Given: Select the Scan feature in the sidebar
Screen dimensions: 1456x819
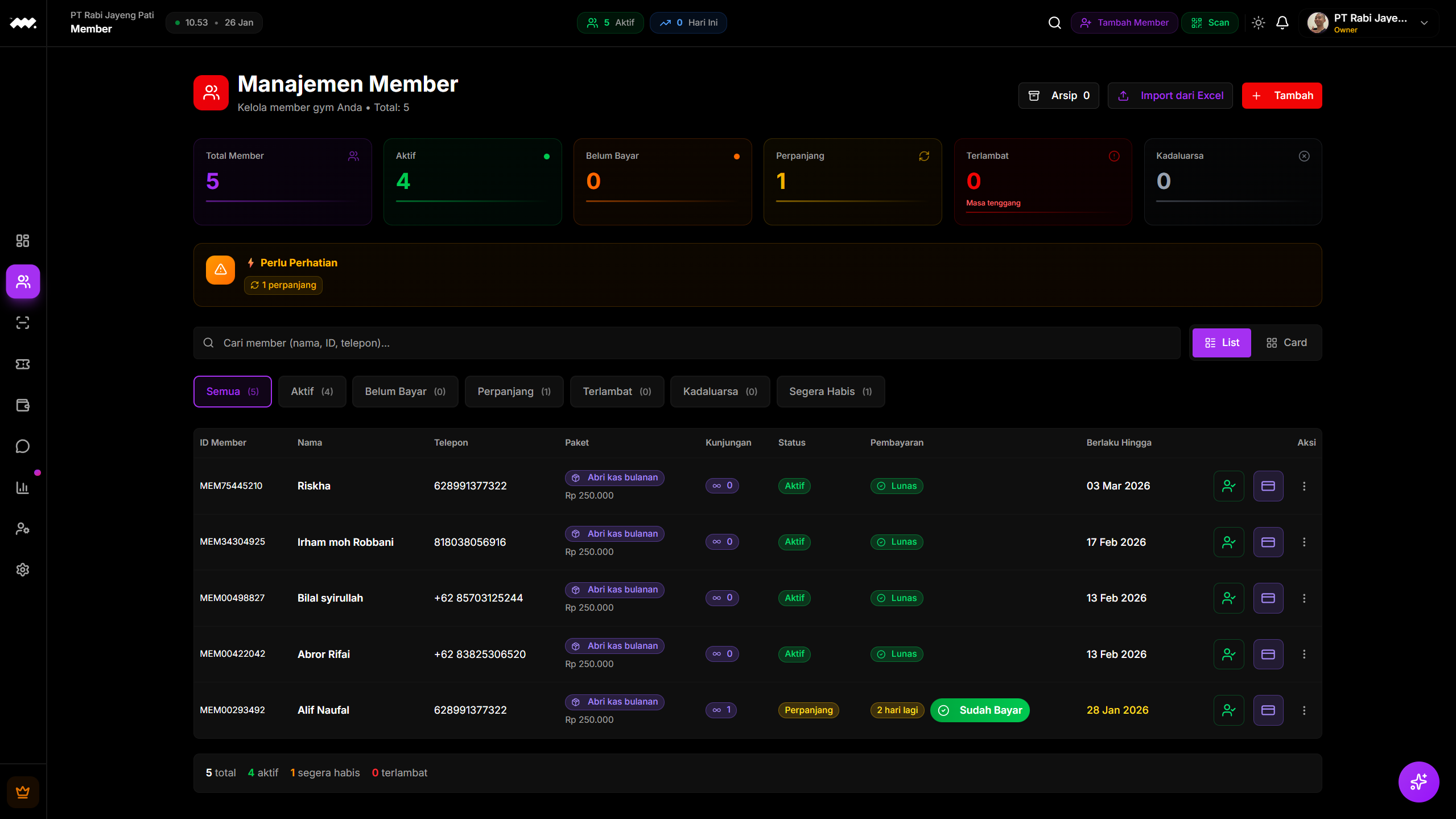Looking at the screenshot, I should 23,322.
